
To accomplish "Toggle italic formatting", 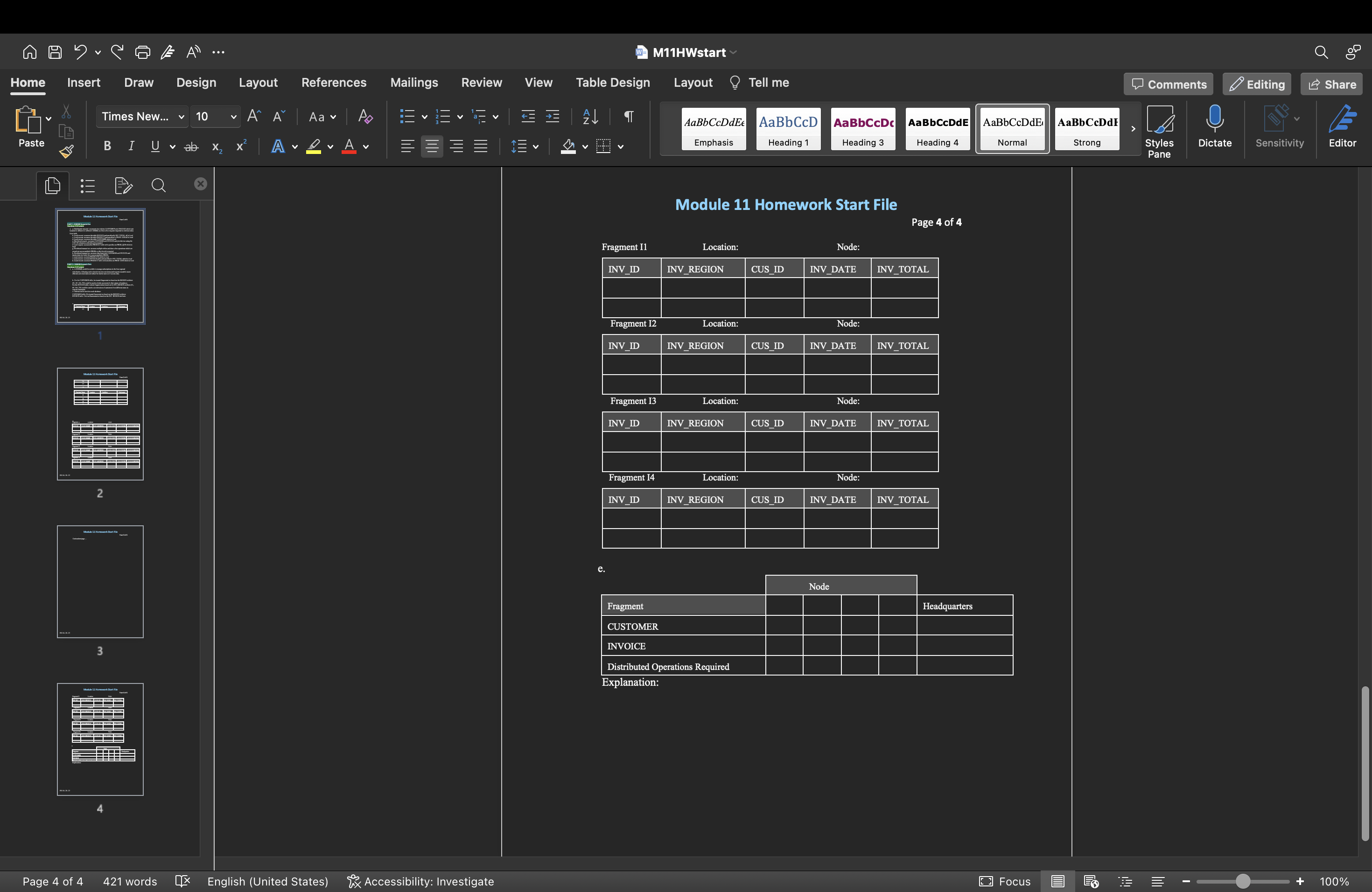I will (x=131, y=146).
